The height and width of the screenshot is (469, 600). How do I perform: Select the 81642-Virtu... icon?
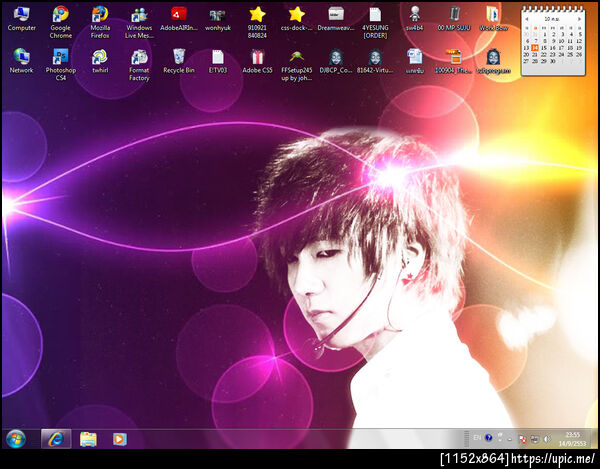[x=375, y=61]
